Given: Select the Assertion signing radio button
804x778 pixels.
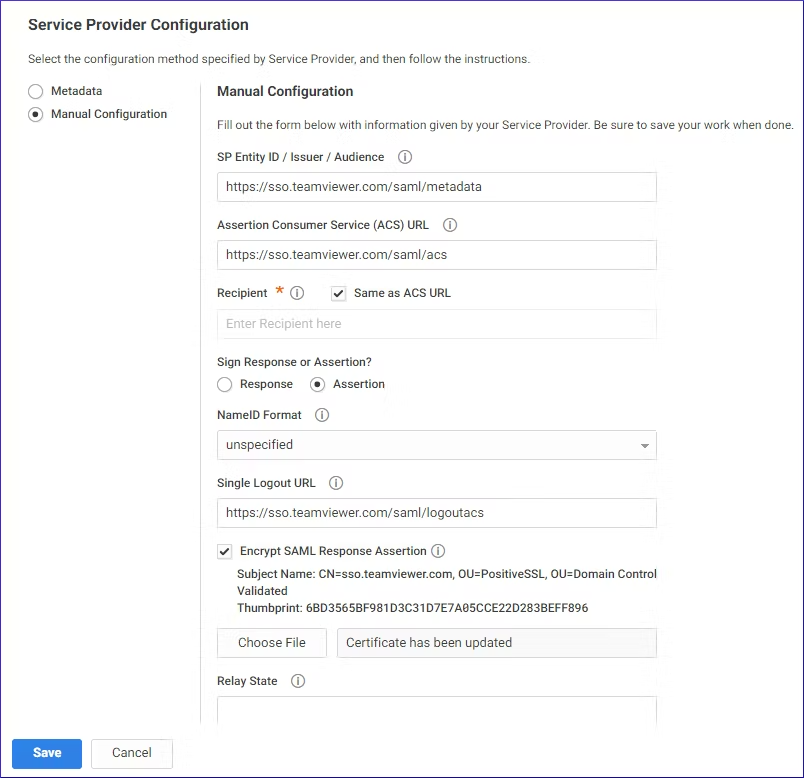Looking at the screenshot, I should (x=317, y=385).
